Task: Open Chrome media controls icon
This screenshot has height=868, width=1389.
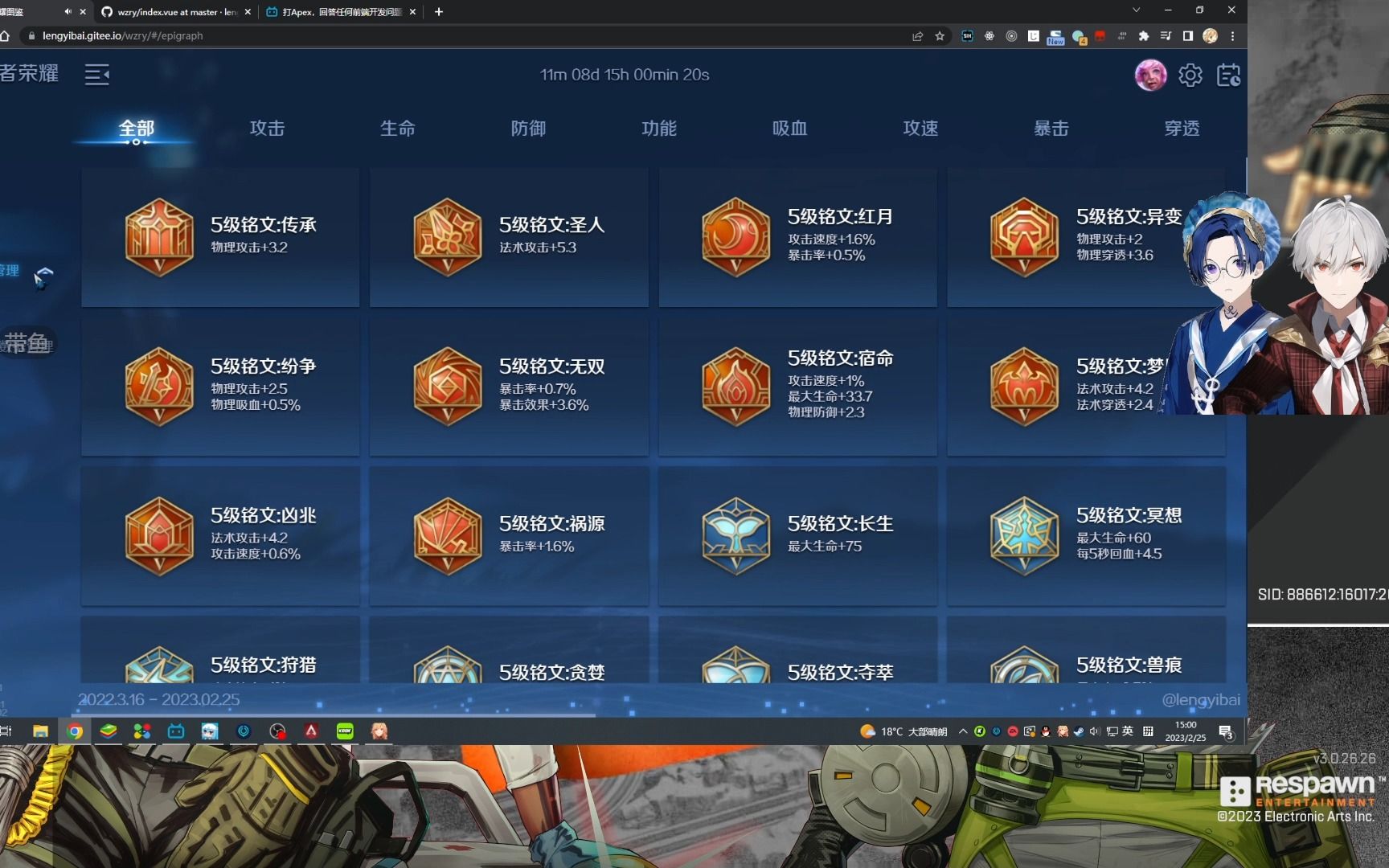Action: [1166, 36]
